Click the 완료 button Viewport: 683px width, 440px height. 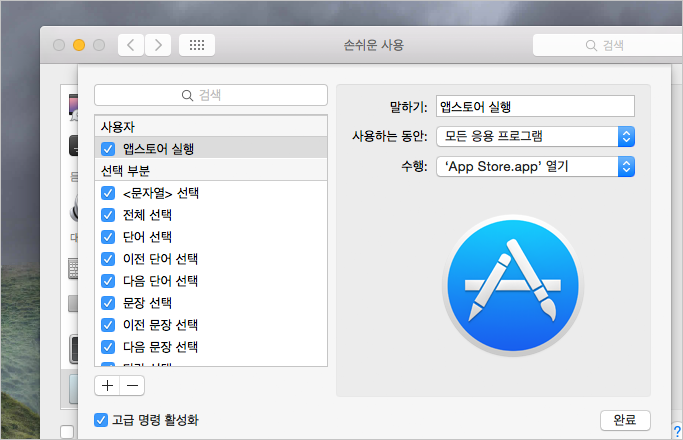click(625, 420)
